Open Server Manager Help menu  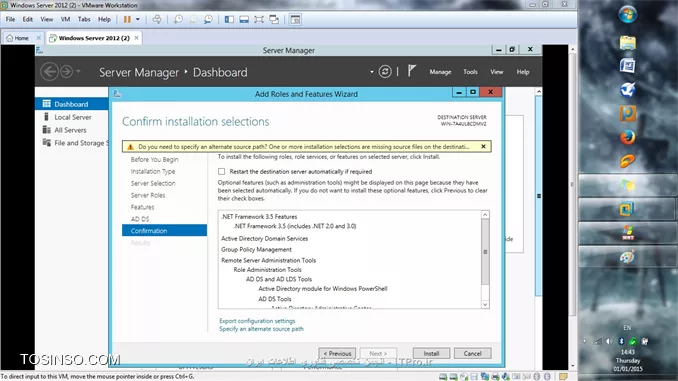click(523, 72)
